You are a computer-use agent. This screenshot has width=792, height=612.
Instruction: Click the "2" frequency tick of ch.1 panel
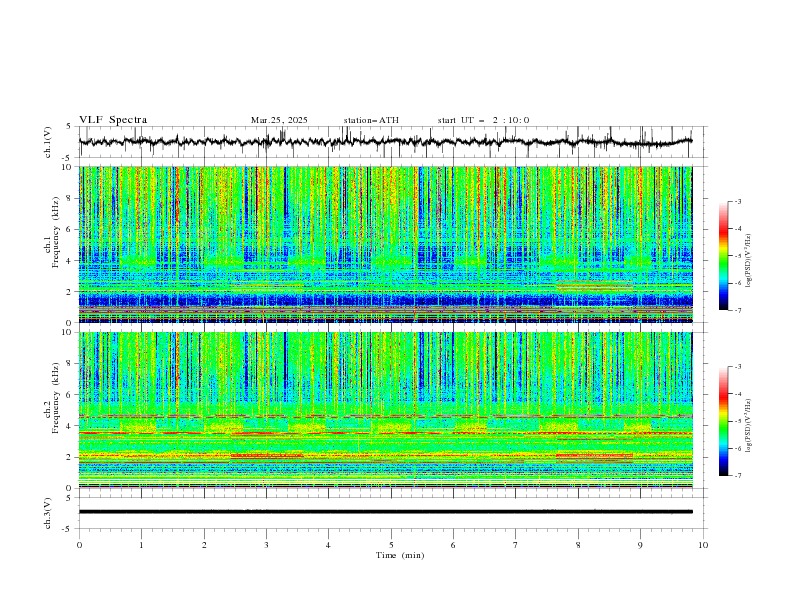click(71, 292)
